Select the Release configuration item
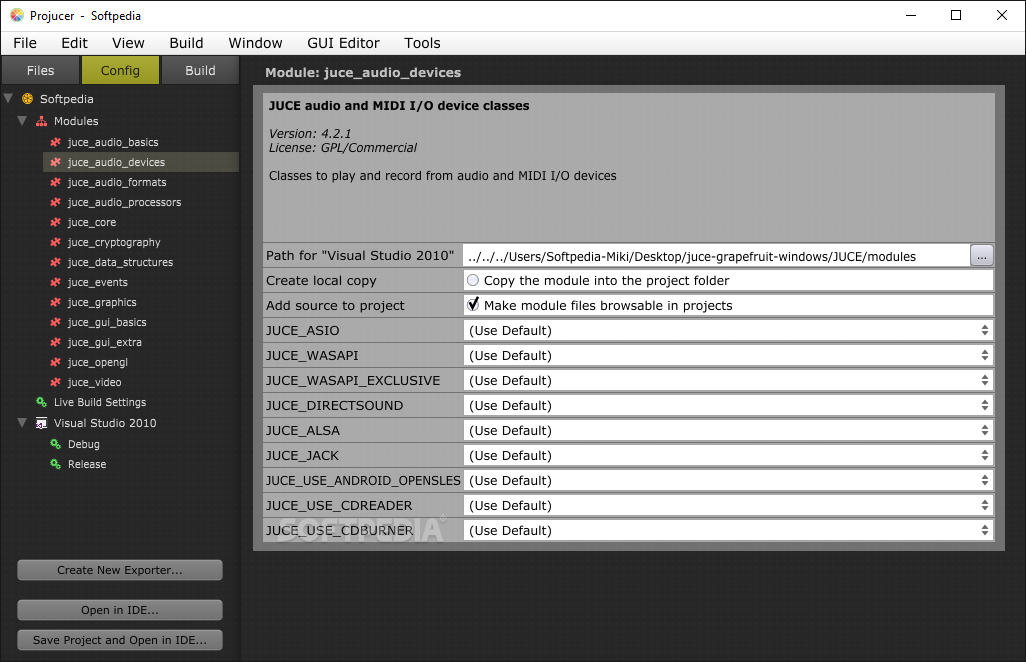1026x662 pixels. click(87, 464)
